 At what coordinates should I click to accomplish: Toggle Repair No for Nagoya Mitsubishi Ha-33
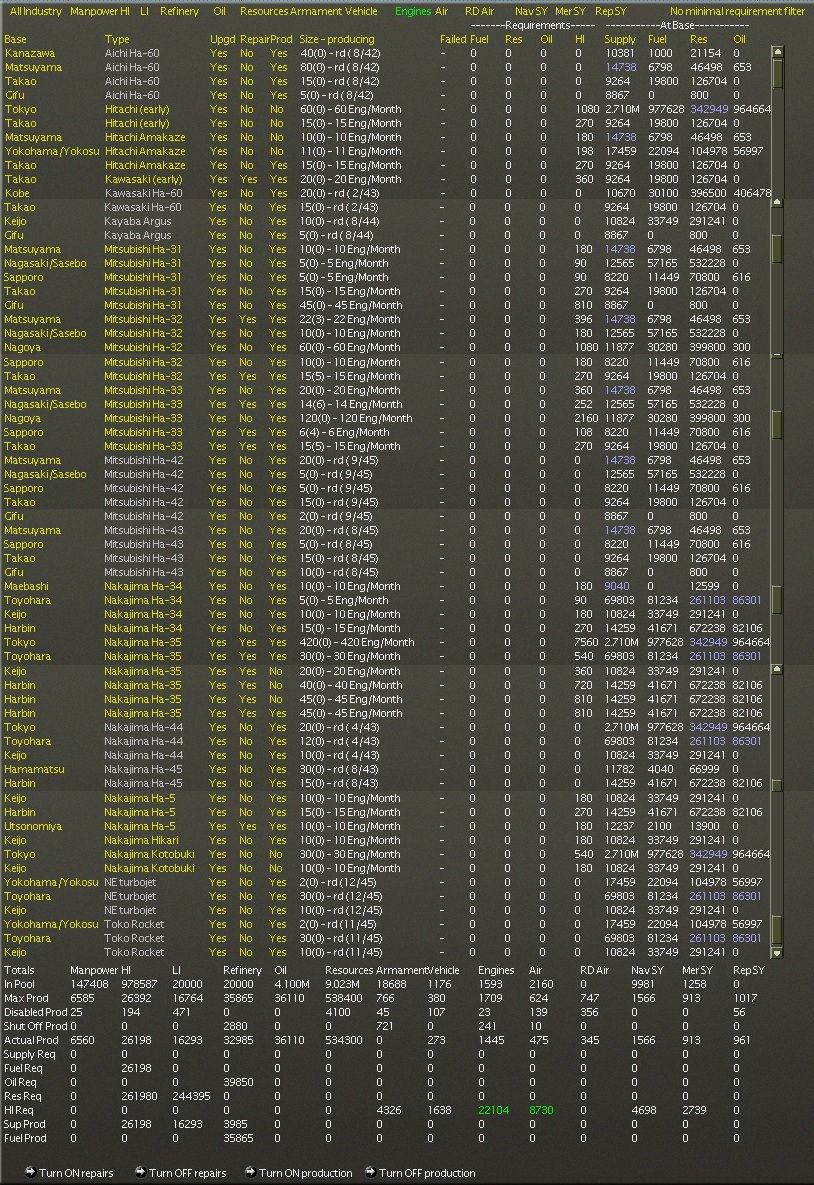pyautogui.click(x=246, y=419)
